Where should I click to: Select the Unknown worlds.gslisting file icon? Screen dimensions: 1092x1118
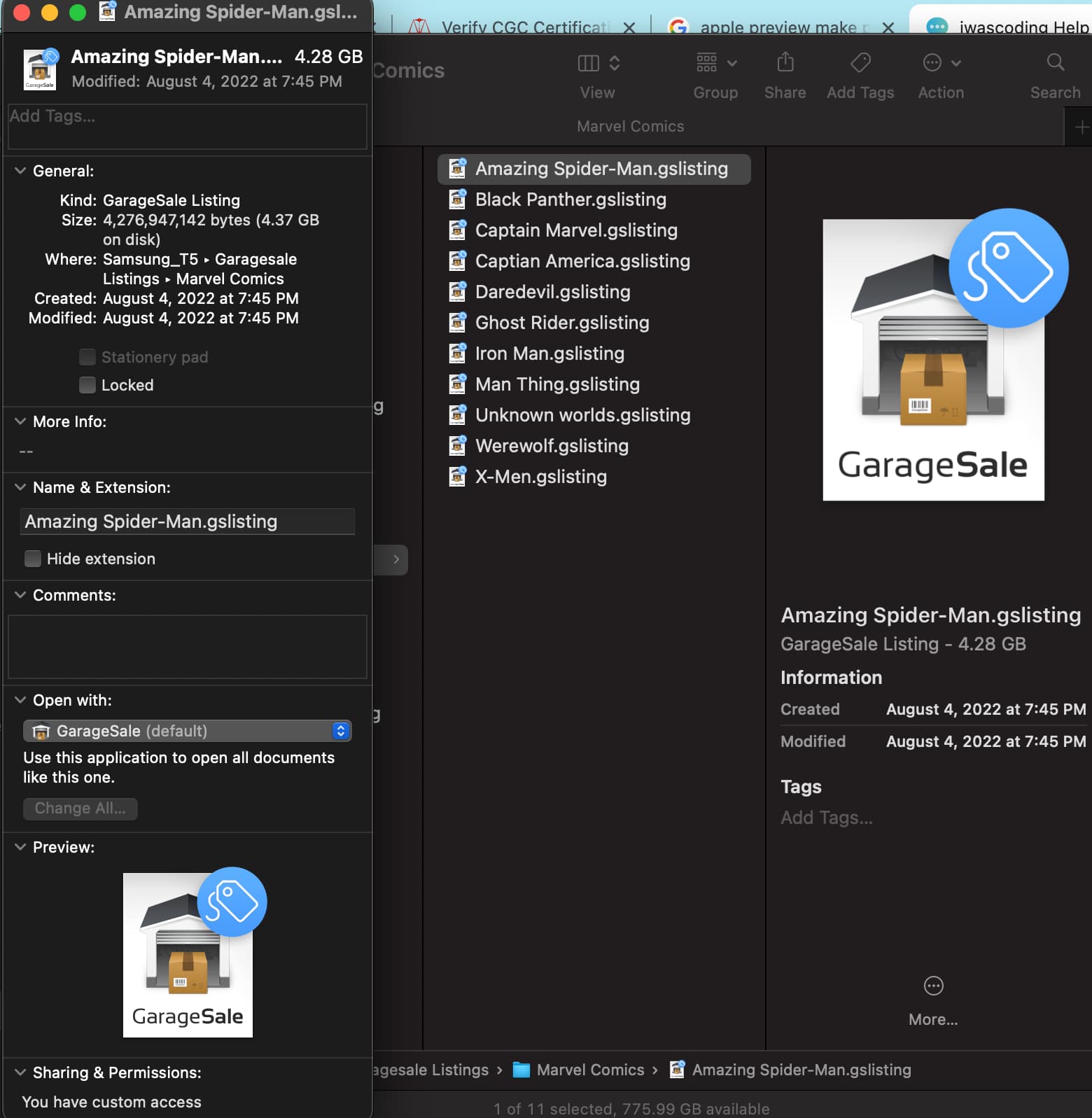point(457,415)
